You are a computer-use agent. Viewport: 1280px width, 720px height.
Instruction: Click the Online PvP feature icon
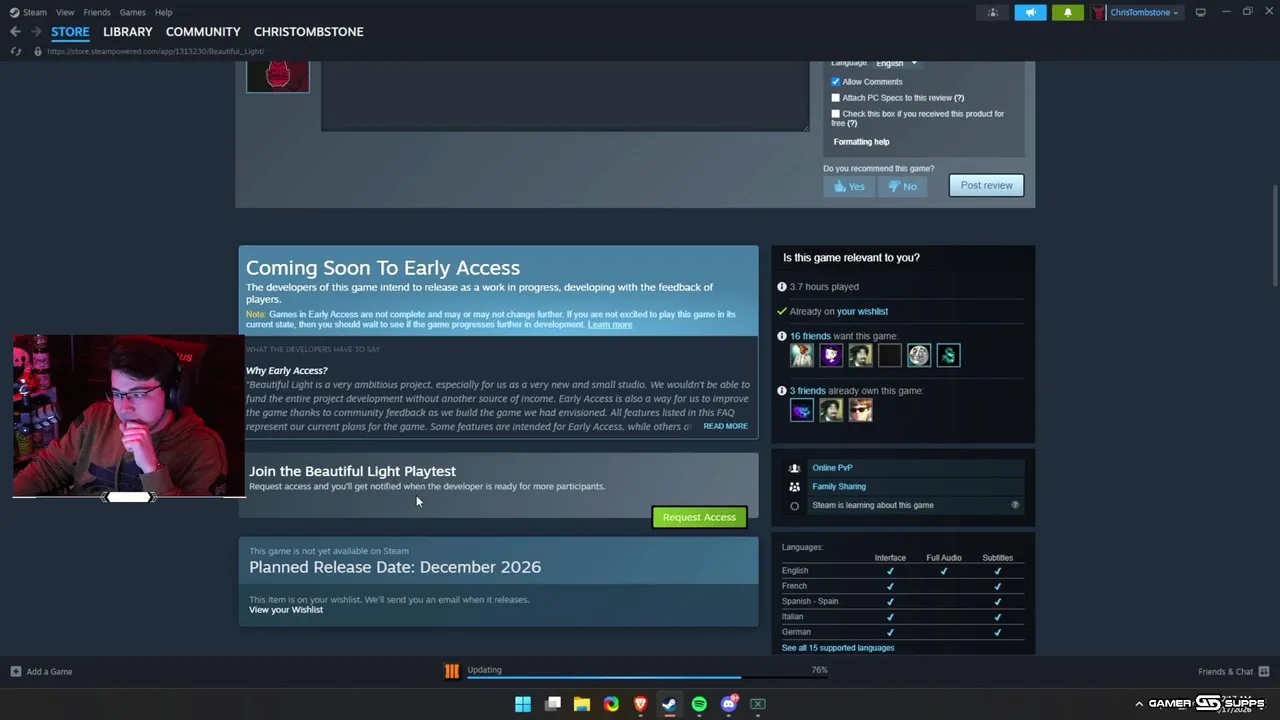pyautogui.click(x=794, y=468)
